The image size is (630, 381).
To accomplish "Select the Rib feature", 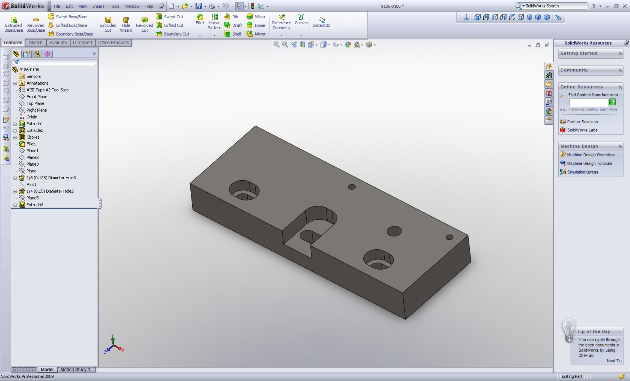I will [x=231, y=16].
